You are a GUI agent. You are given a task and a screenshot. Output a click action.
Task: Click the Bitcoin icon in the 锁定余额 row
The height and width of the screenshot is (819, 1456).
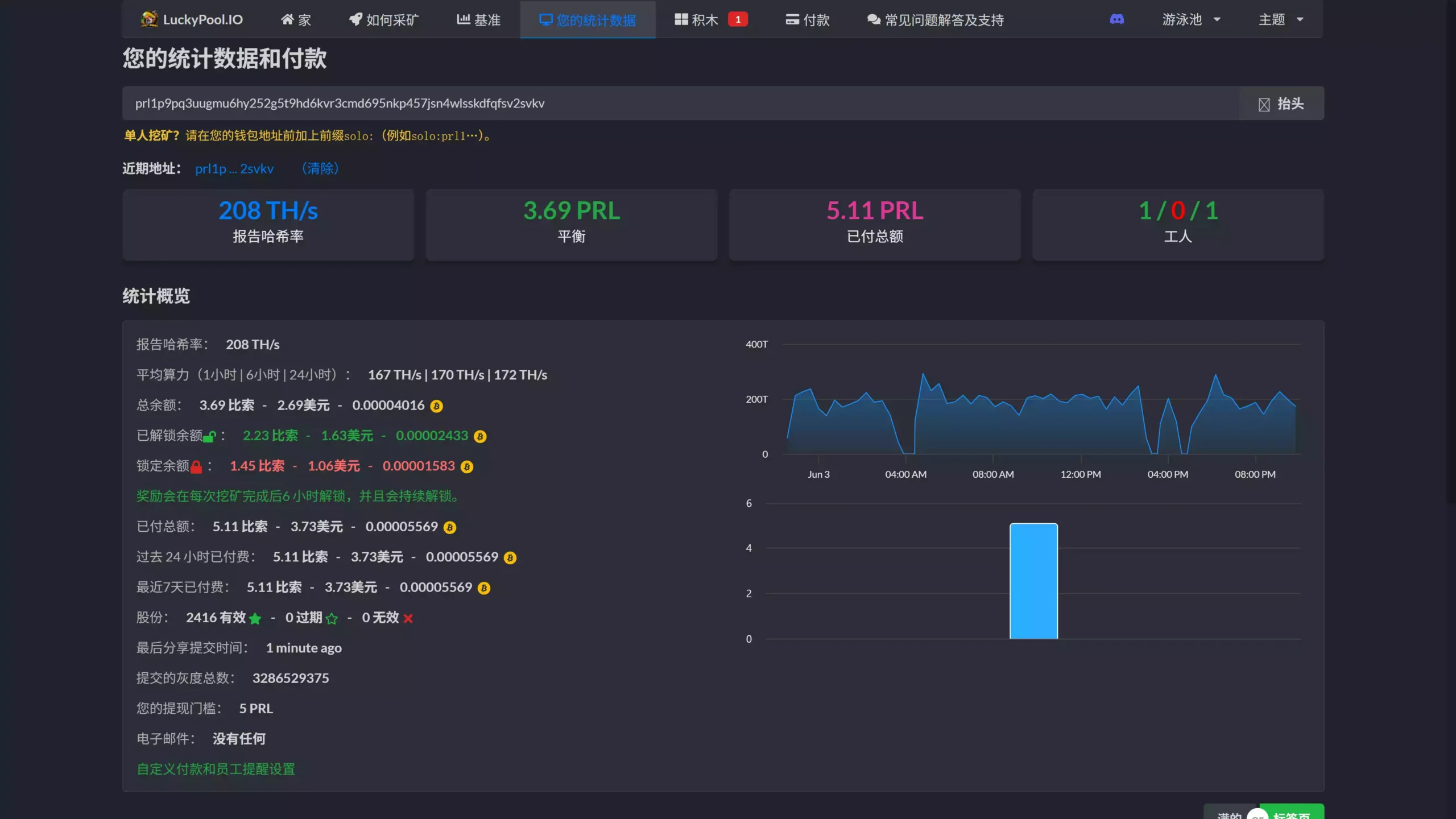(x=467, y=467)
